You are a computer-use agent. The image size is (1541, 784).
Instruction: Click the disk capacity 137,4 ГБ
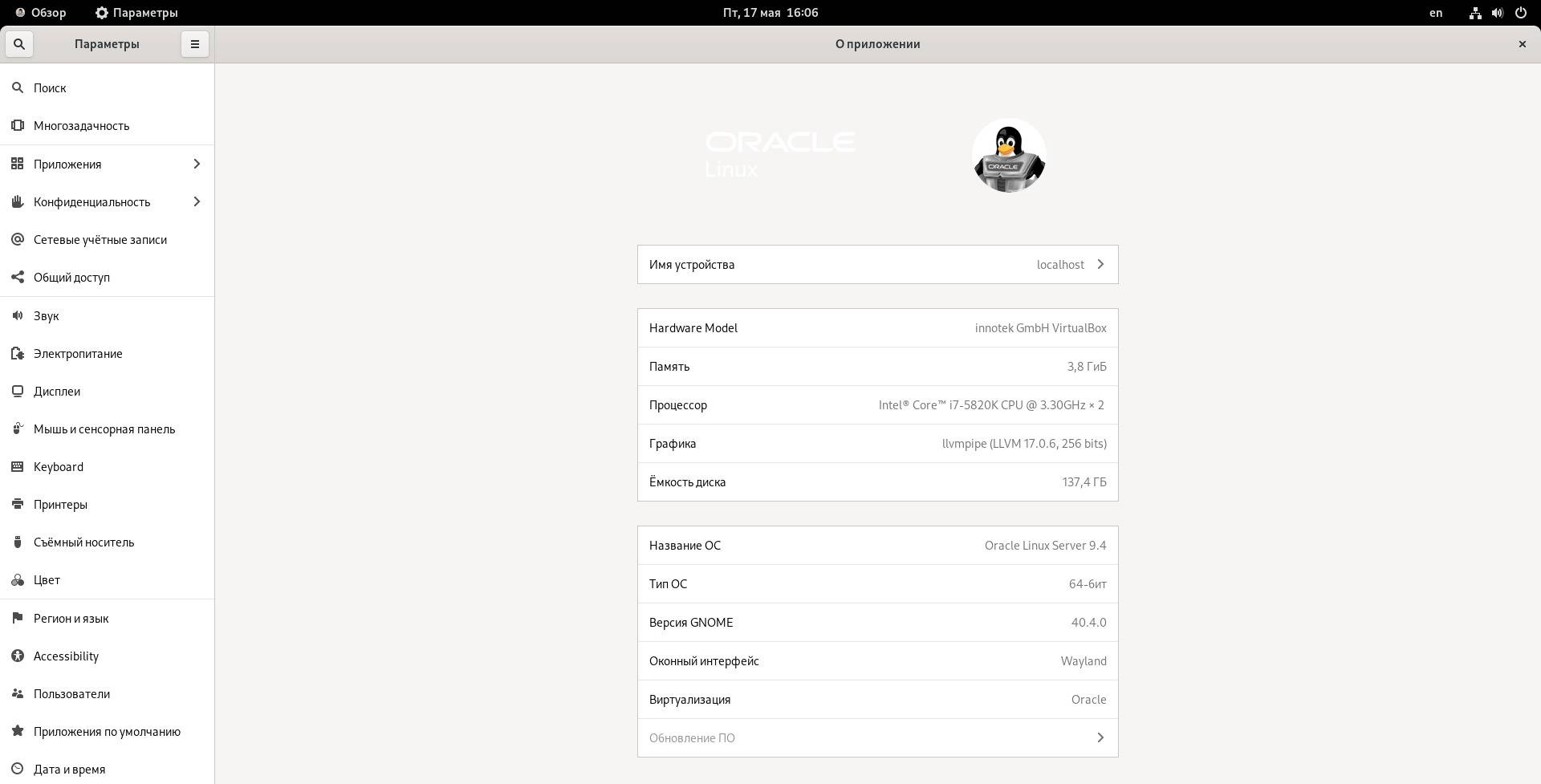[x=1084, y=482]
